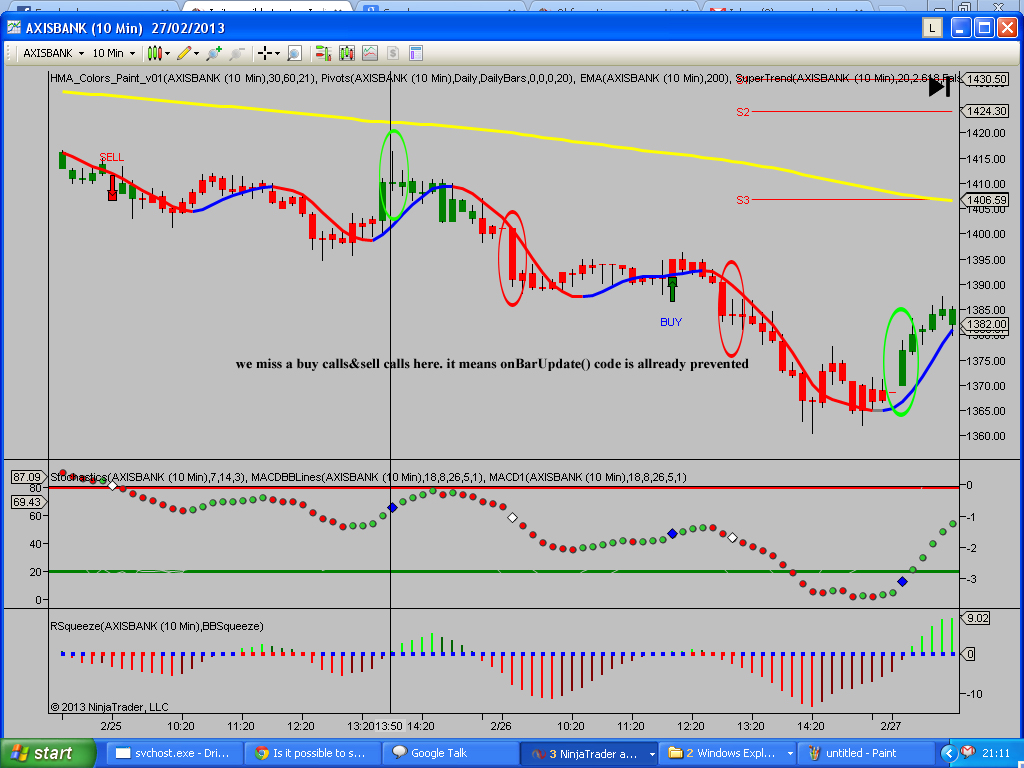Open the drawing tools dropdown arrow
The width and height of the screenshot is (1024, 768).
[196, 54]
